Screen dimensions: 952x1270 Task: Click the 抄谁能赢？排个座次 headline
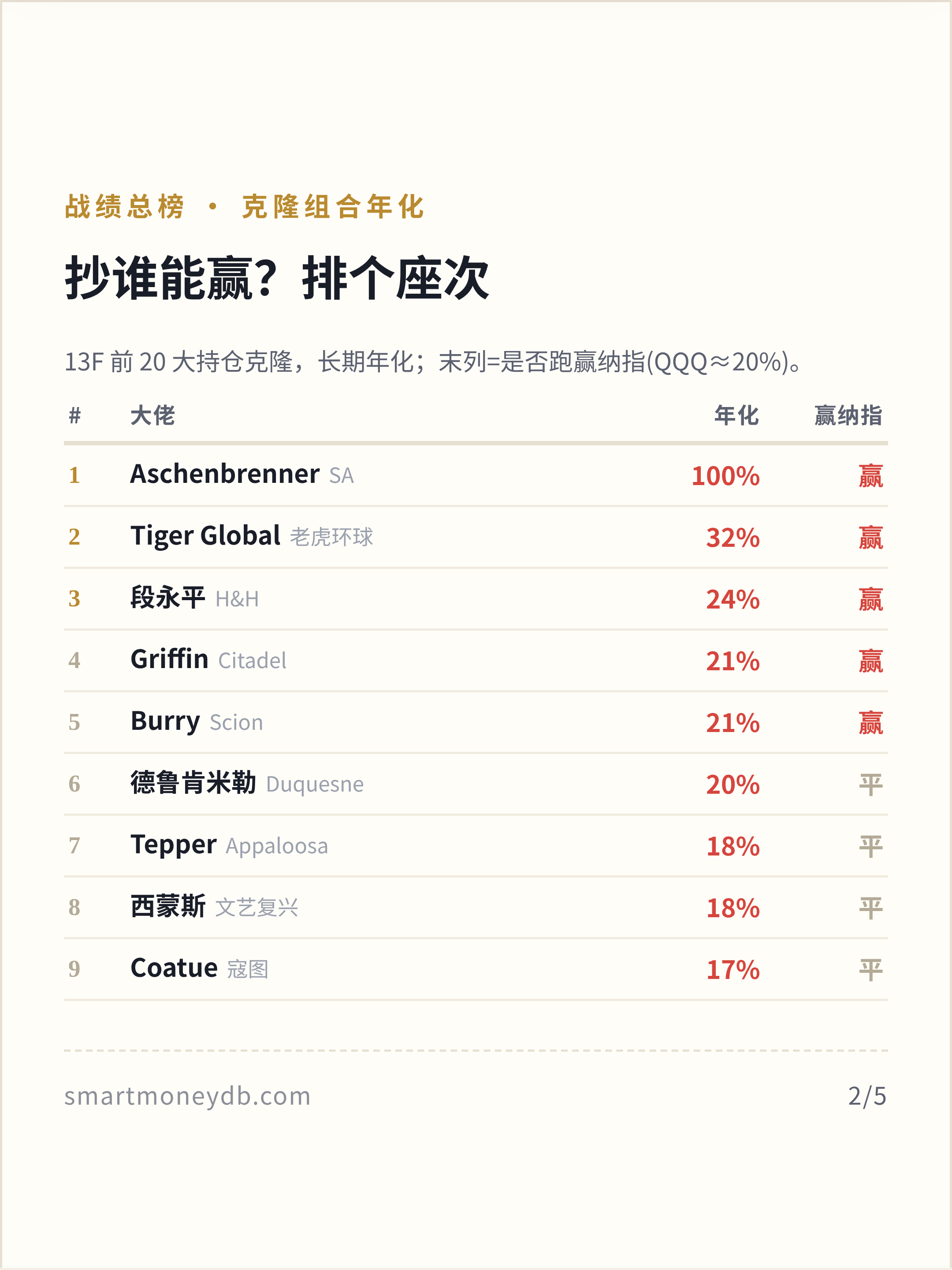pyautogui.click(x=277, y=278)
